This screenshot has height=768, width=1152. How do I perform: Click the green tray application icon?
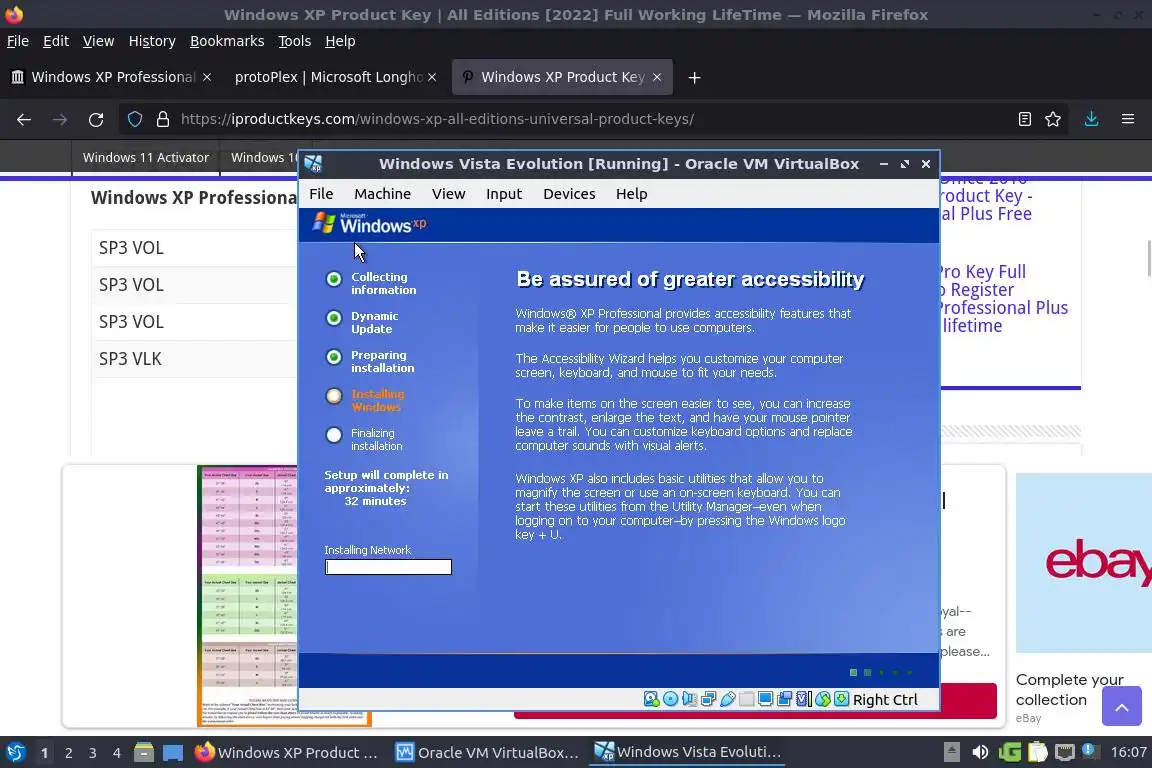[x=1009, y=752]
